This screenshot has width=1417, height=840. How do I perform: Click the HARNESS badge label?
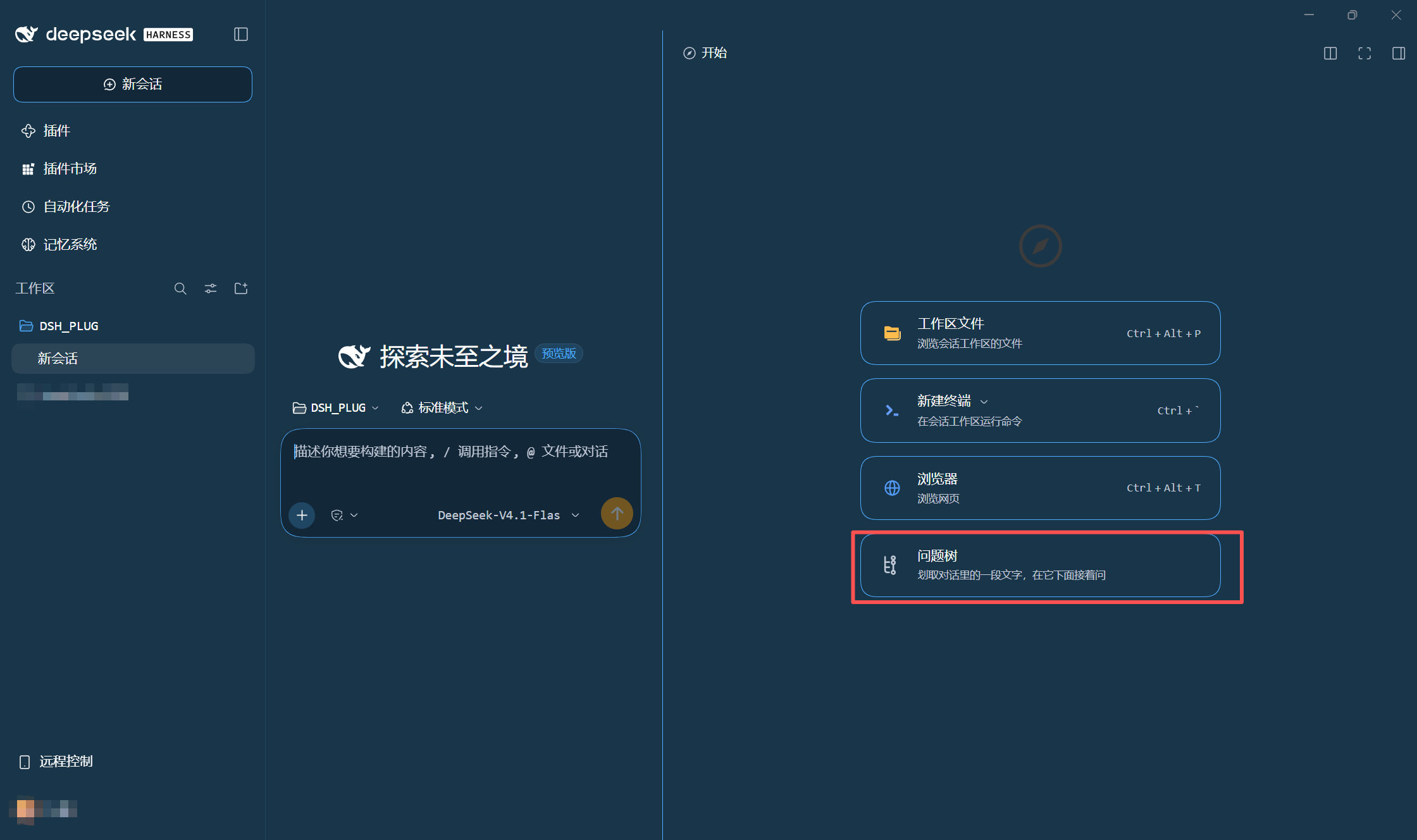168,35
